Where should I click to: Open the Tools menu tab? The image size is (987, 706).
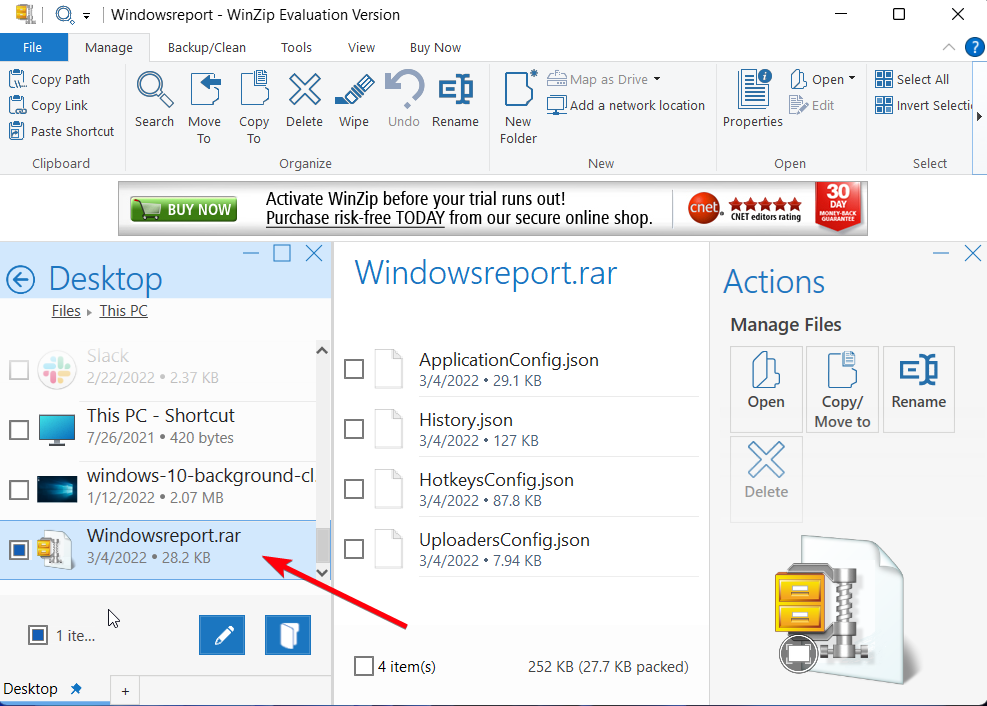(296, 47)
